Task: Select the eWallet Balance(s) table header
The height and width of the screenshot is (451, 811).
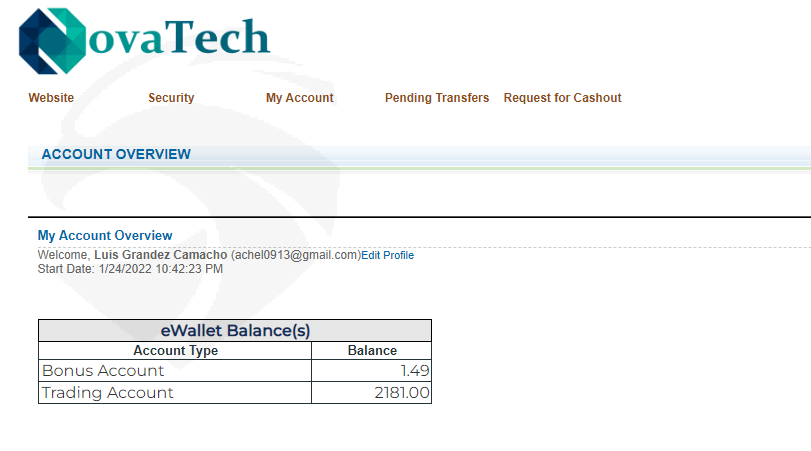Action: click(x=235, y=330)
